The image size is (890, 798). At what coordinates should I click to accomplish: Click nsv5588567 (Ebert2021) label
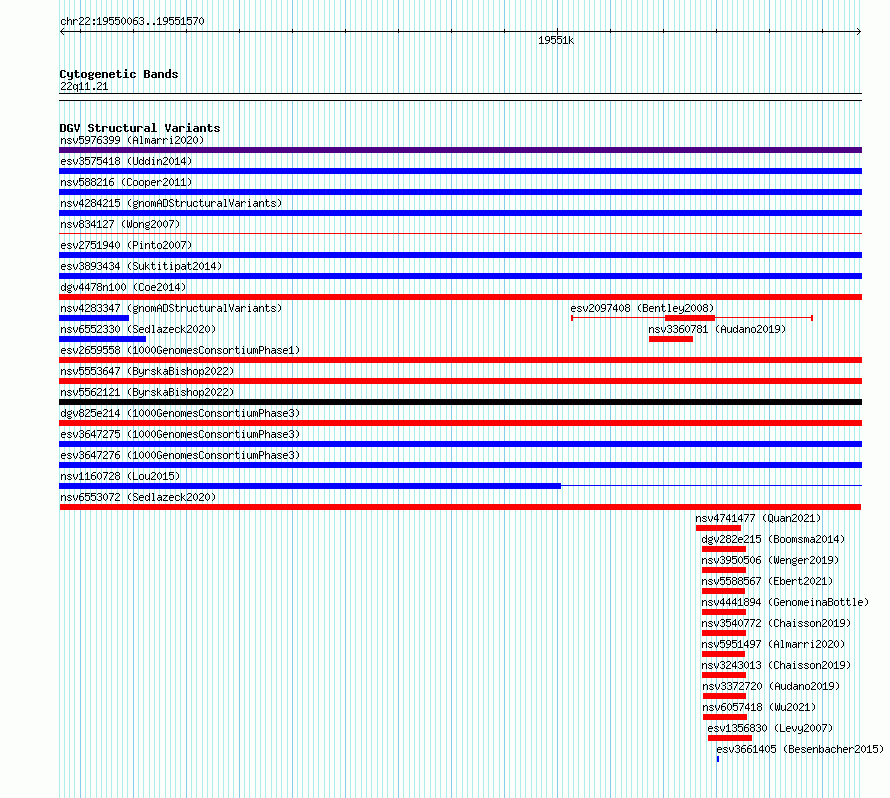click(767, 581)
